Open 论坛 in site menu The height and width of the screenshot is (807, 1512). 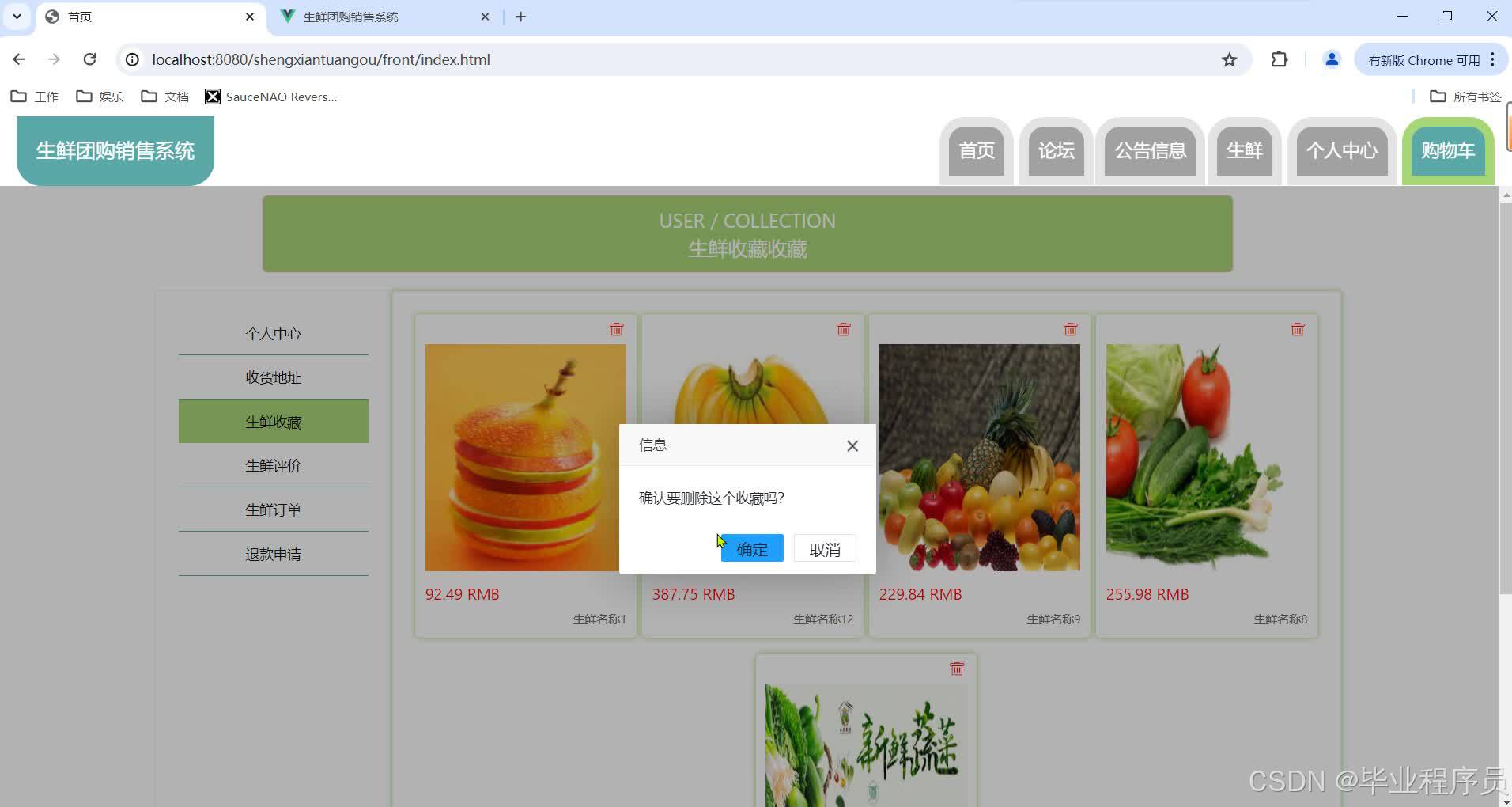(1056, 150)
